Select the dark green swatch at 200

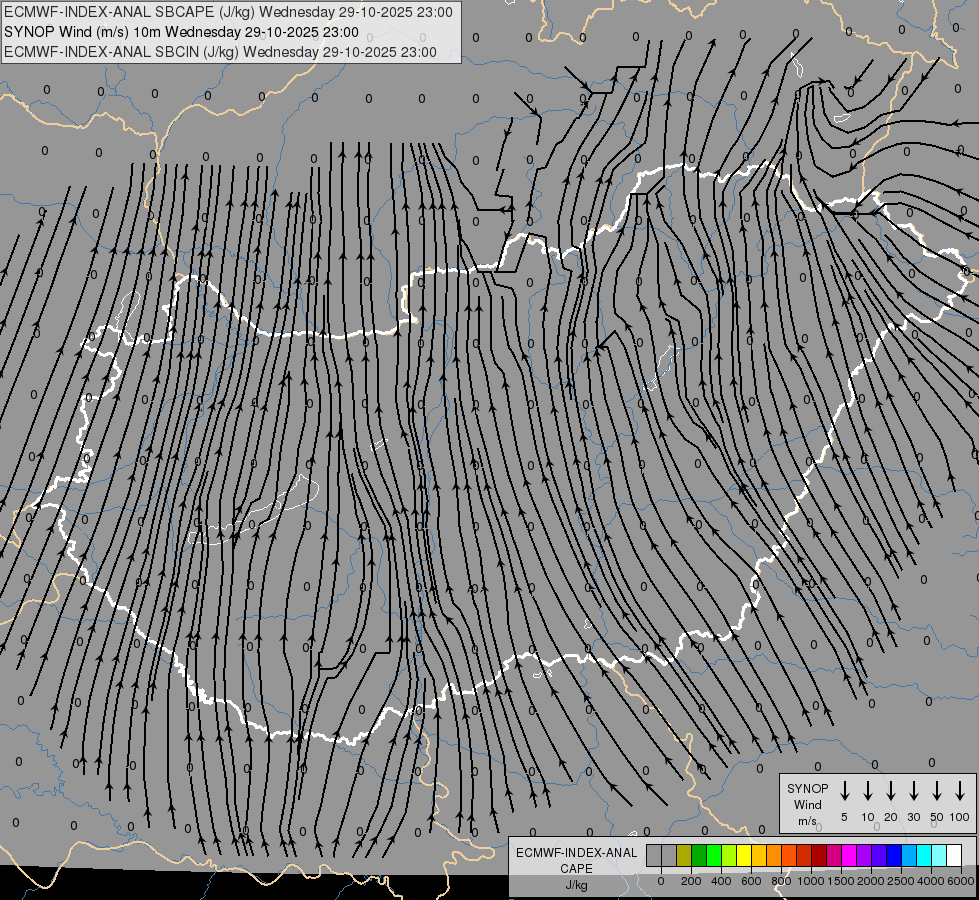(x=699, y=855)
